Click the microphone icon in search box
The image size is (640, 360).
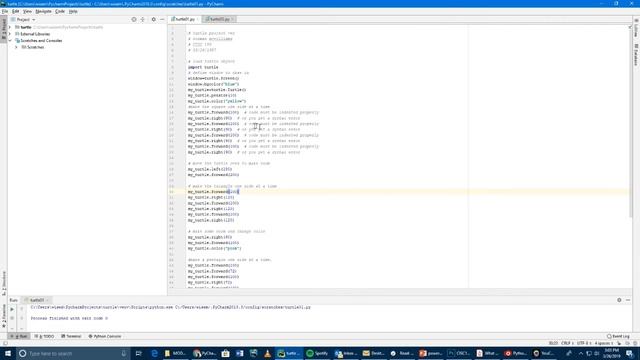tap(124, 353)
